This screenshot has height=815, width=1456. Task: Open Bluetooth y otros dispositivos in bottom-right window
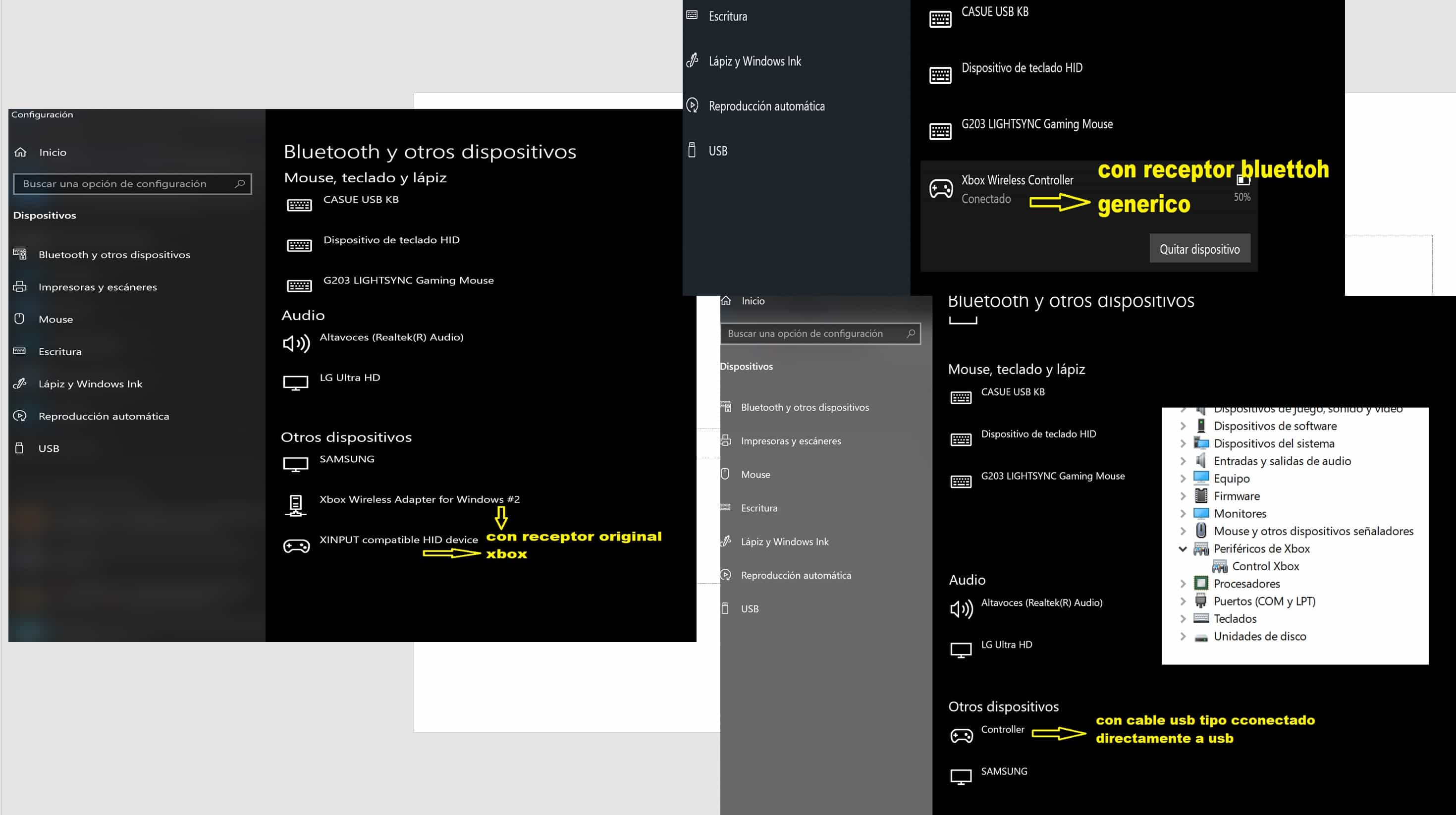tap(805, 407)
